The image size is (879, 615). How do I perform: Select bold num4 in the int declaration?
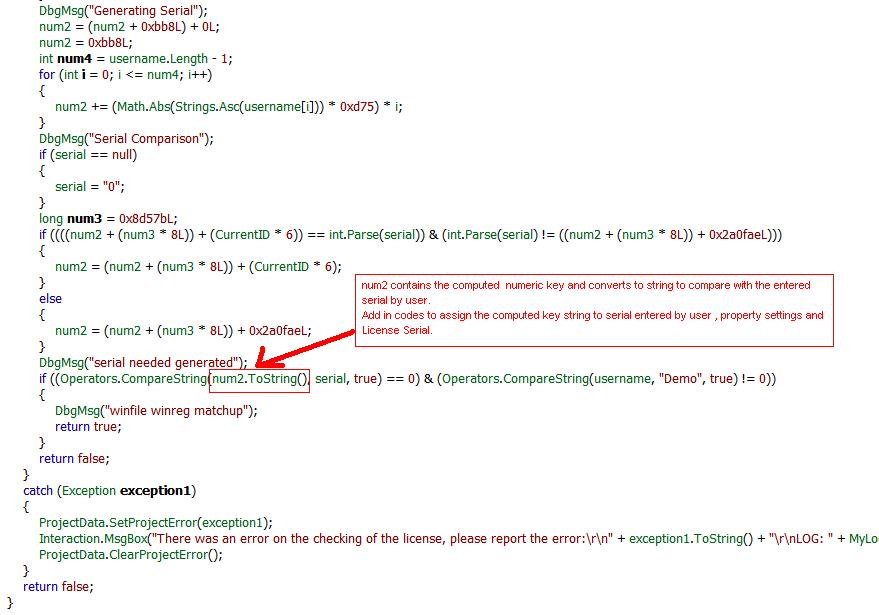[x=74, y=59]
